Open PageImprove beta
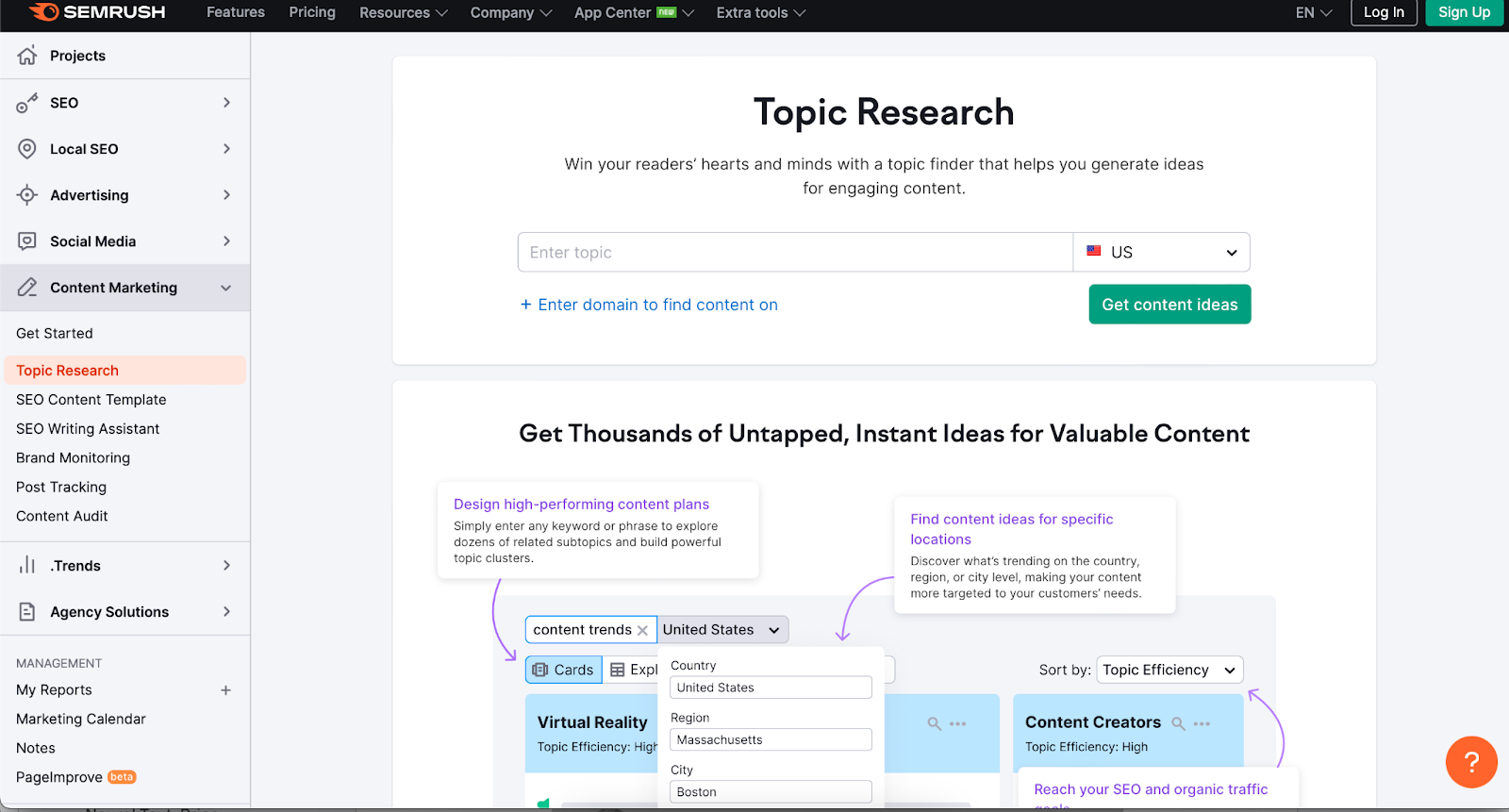1509x812 pixels. point(76,777)
